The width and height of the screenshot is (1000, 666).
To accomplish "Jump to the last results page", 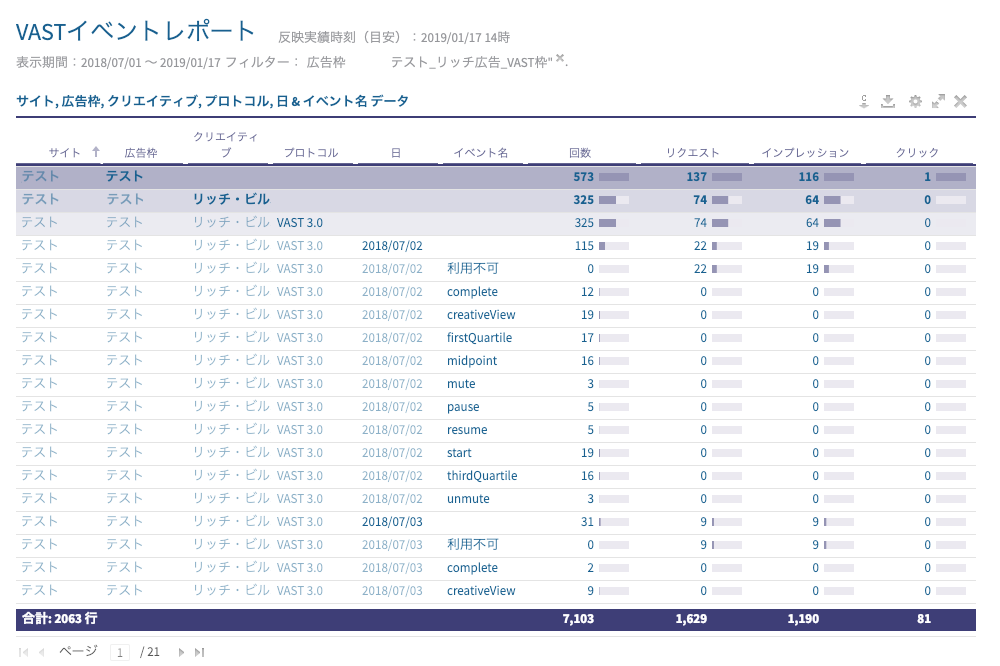I will tap(199, 652).
